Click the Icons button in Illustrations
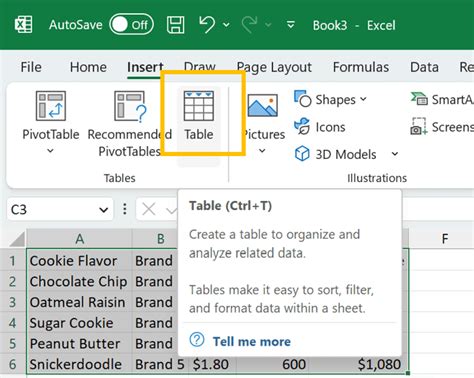Image resolution: width=474 pixels, height=378 pixels. [320, 127]
